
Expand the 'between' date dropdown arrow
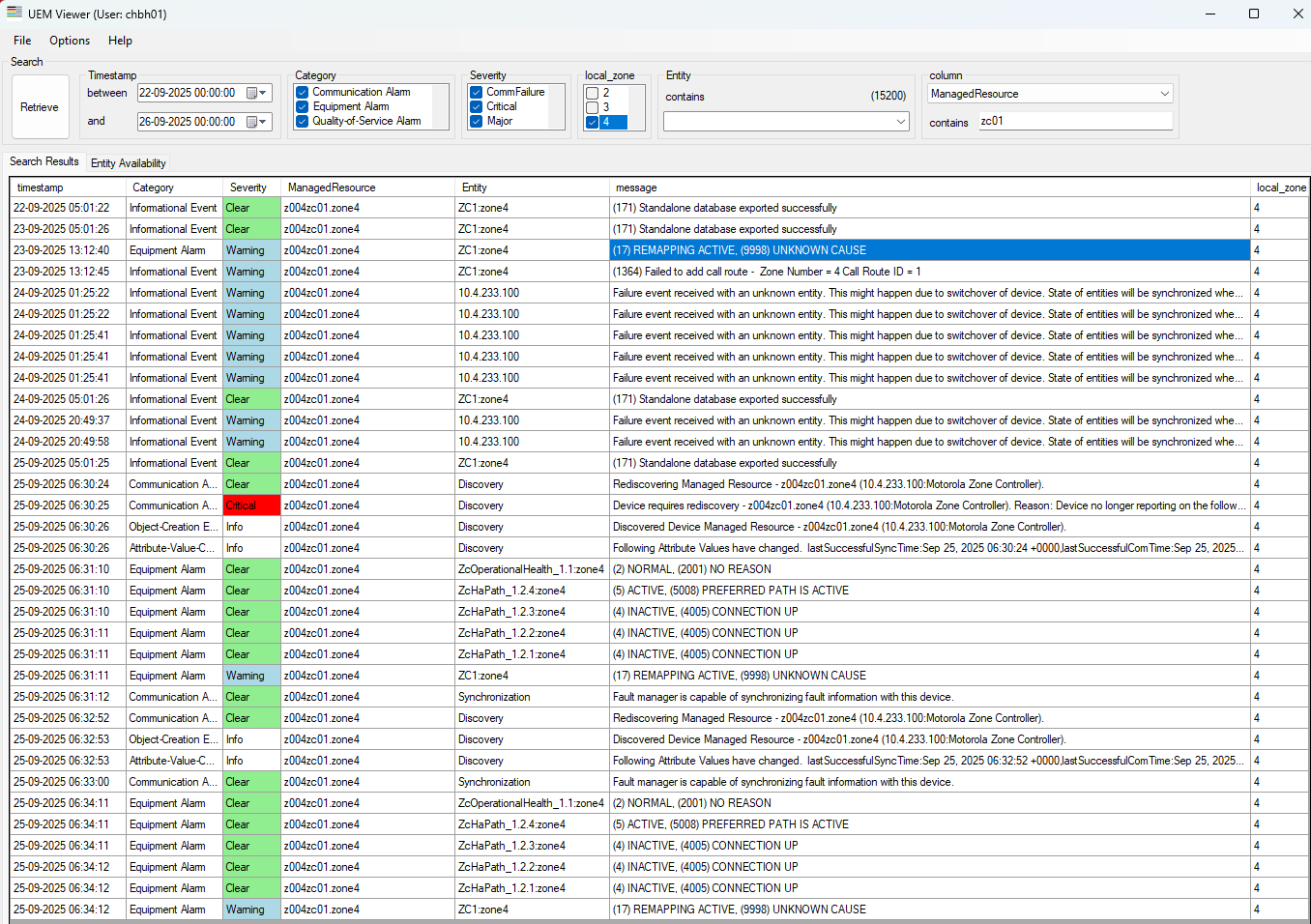pyautogui.click(x=264, y=93)
